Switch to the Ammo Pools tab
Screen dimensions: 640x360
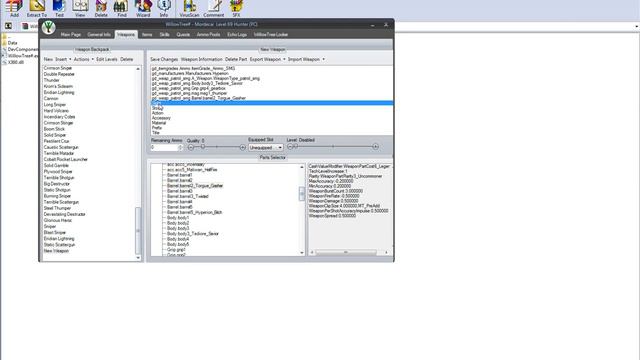click(x=209, y=35)
